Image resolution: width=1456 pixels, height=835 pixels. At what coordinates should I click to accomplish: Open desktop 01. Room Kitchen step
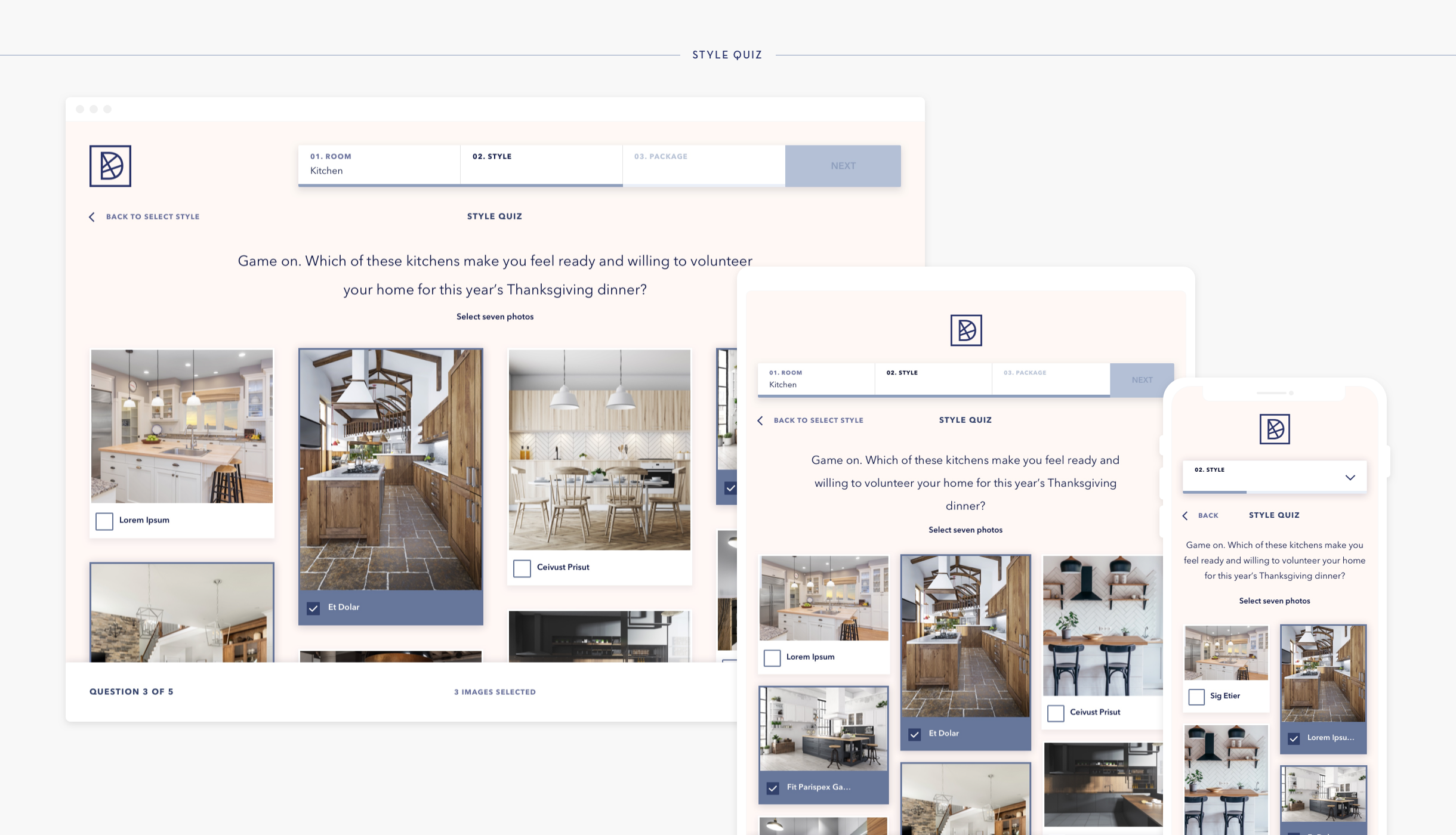379,164
